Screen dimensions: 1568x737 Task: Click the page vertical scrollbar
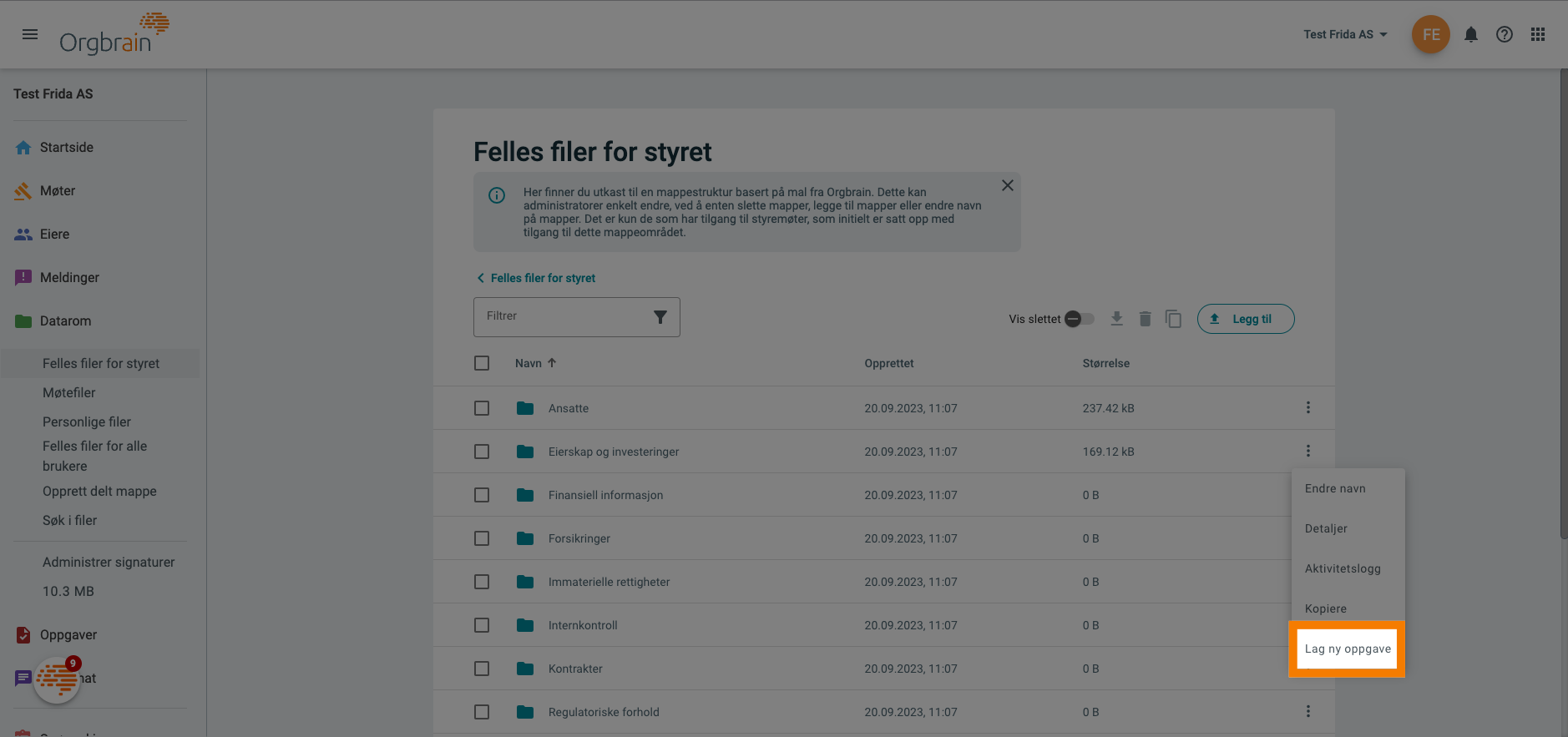[x=1563, y=305]
